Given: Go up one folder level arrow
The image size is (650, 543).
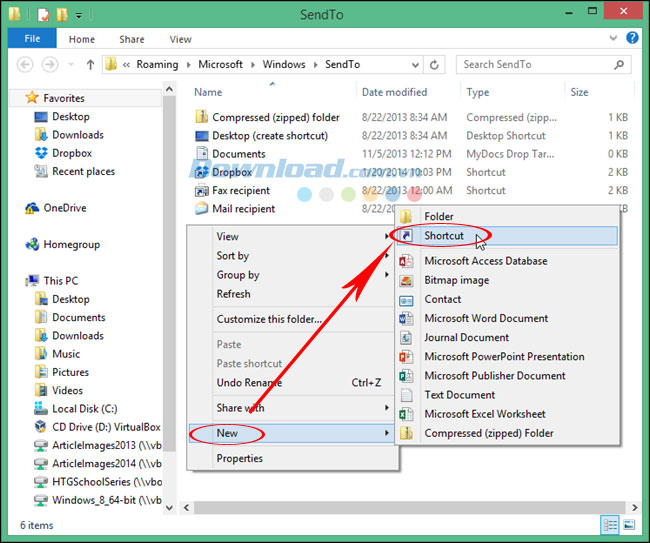Looking at the screenshot, I should [x=90, y=65].
